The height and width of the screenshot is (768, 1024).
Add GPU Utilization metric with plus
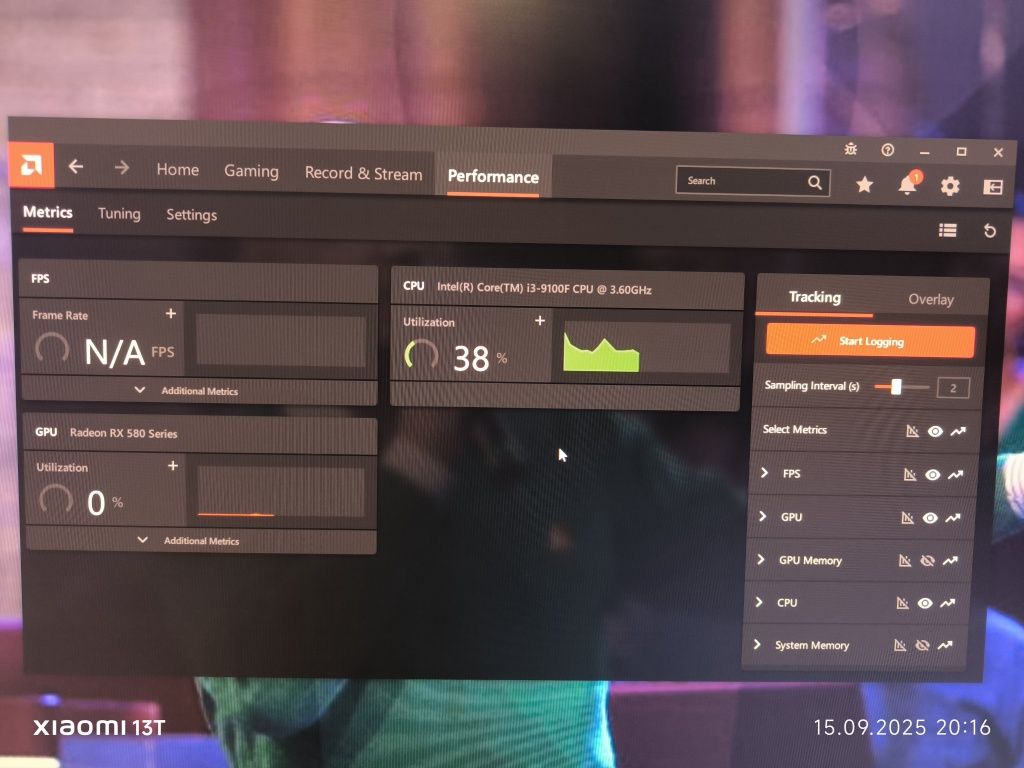172,466
